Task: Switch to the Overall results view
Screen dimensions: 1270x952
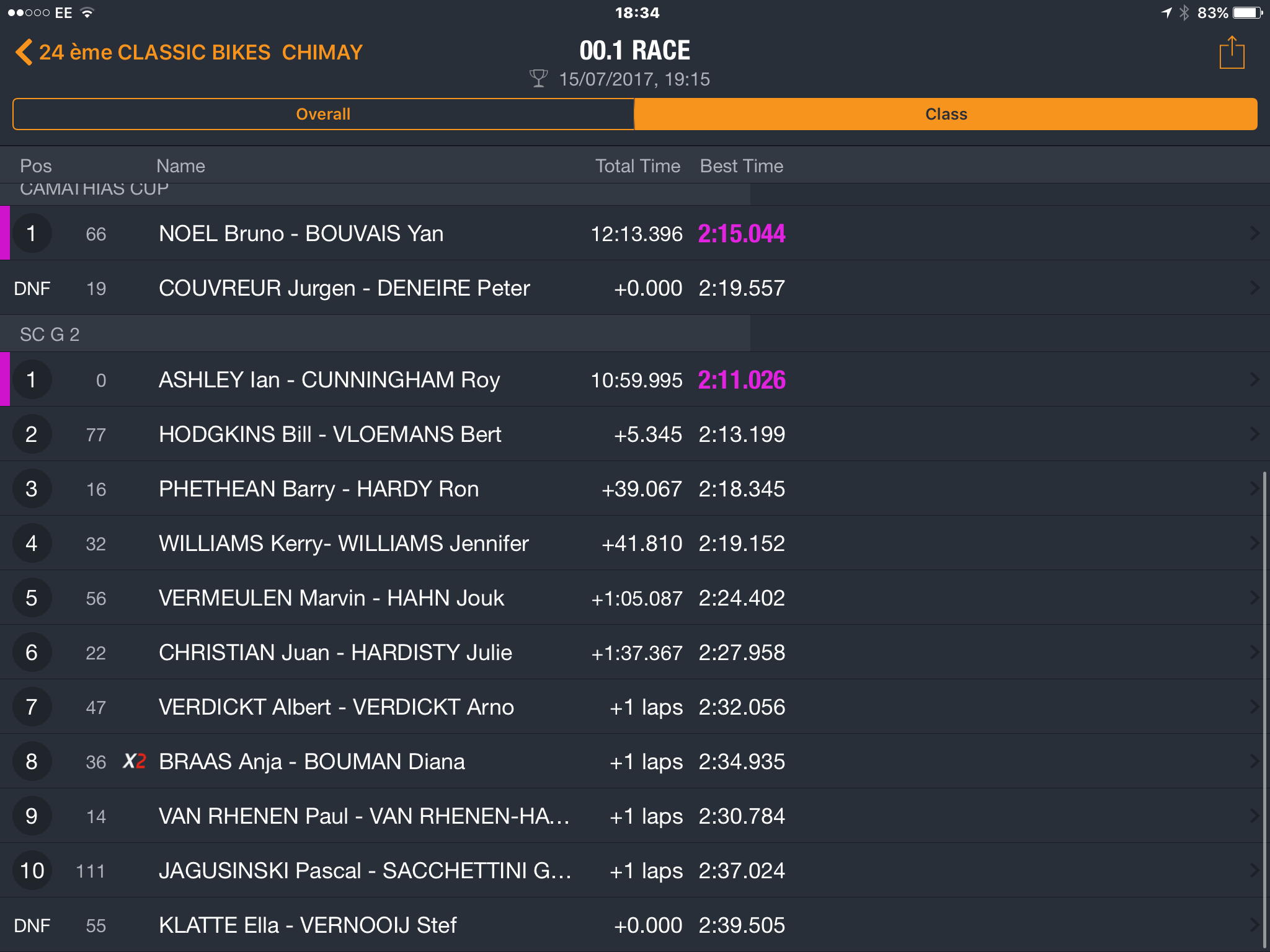Action: click(323, 114)
